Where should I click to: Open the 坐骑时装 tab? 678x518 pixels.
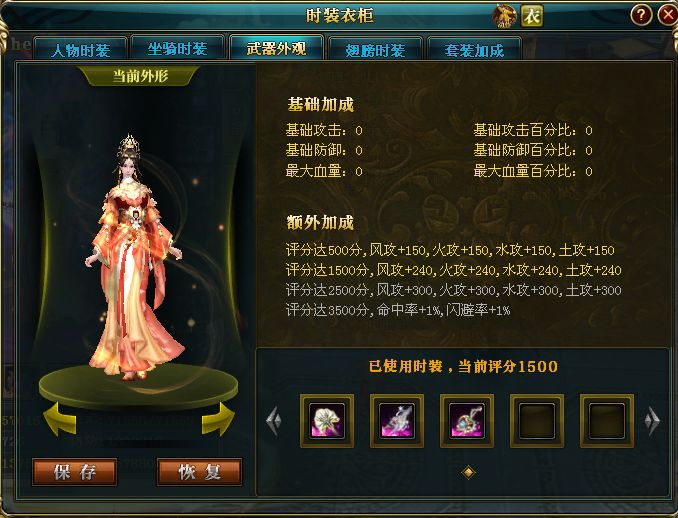point(177,48)
